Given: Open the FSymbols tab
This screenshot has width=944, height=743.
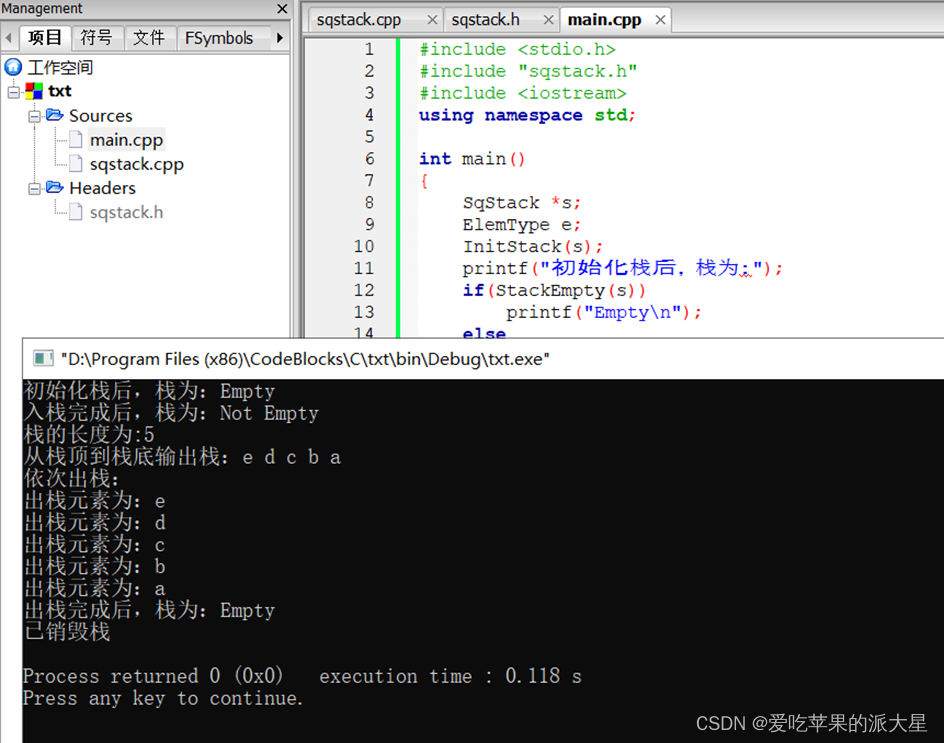Looking at the screenshot, I should click(x=219, y=38).
